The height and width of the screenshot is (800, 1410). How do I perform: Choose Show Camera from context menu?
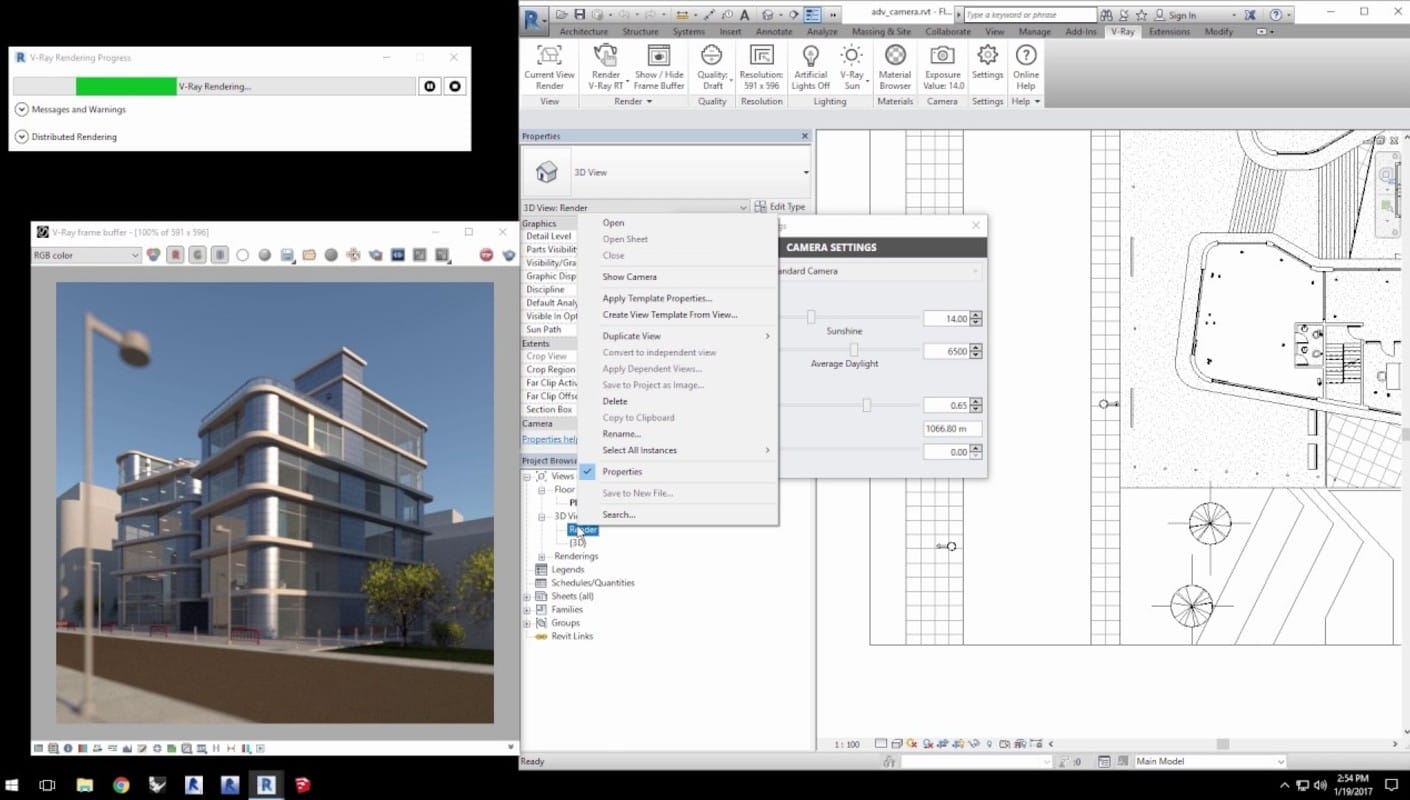pyautogui.click(x=629, y=277)
